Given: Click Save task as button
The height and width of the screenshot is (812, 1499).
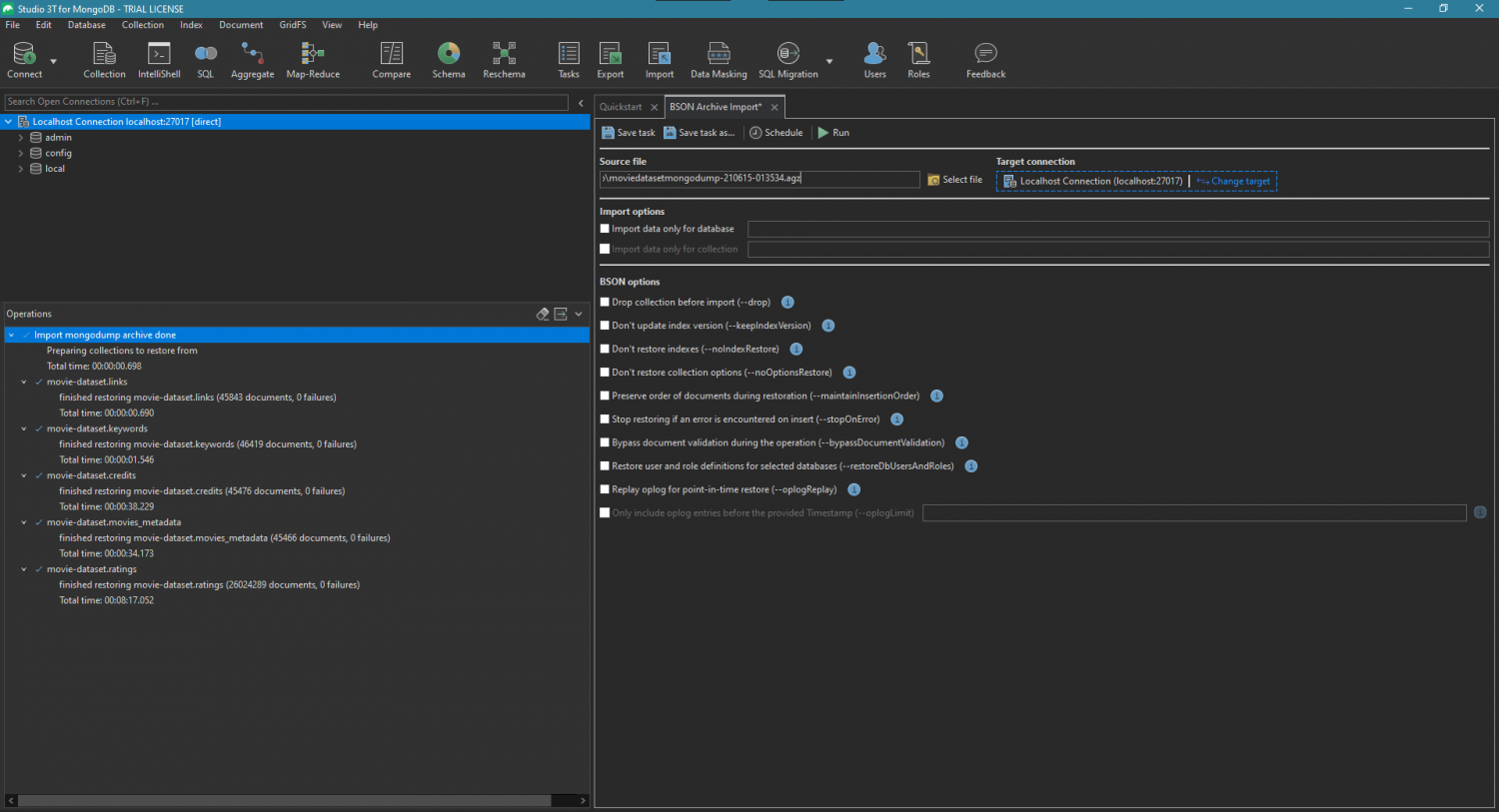Looking at the screenshot, I should click(x=700, y=133).
